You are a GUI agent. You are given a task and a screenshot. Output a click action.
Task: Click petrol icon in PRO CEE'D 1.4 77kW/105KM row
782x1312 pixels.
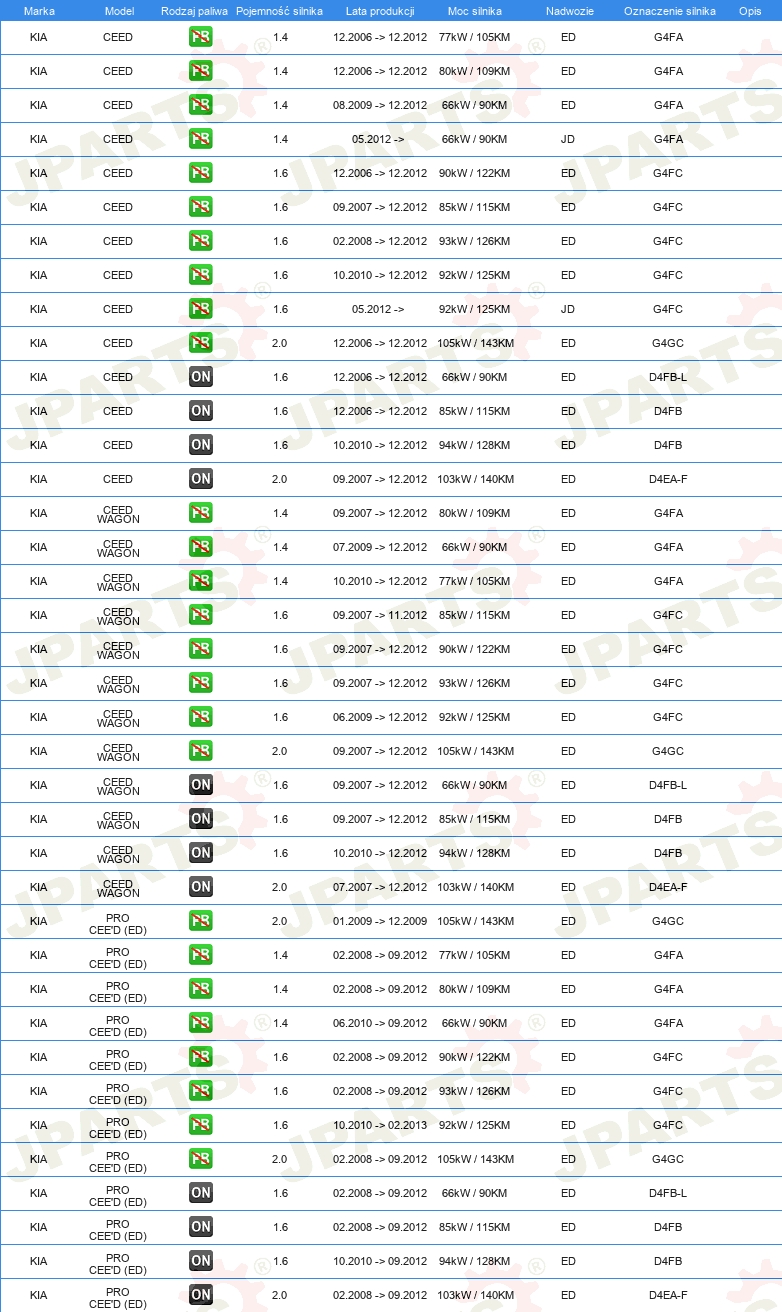pos(200,955)
